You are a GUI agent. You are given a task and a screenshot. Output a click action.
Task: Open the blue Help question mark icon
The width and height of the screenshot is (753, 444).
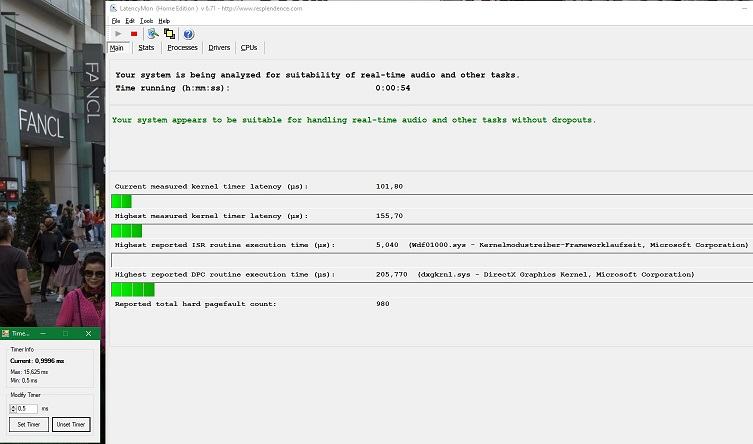(x=188, y=34)
